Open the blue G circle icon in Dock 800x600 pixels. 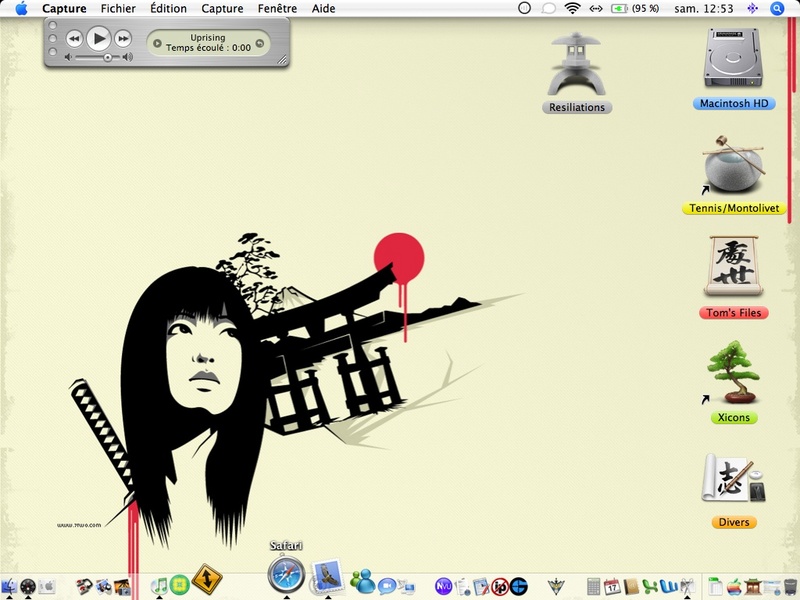click(x=519, y=587)
